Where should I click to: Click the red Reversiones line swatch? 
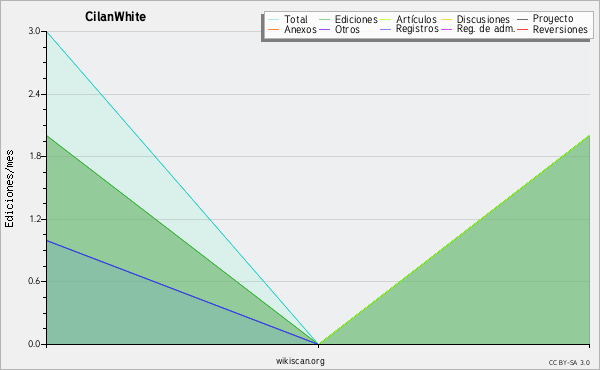coord(522,29)
